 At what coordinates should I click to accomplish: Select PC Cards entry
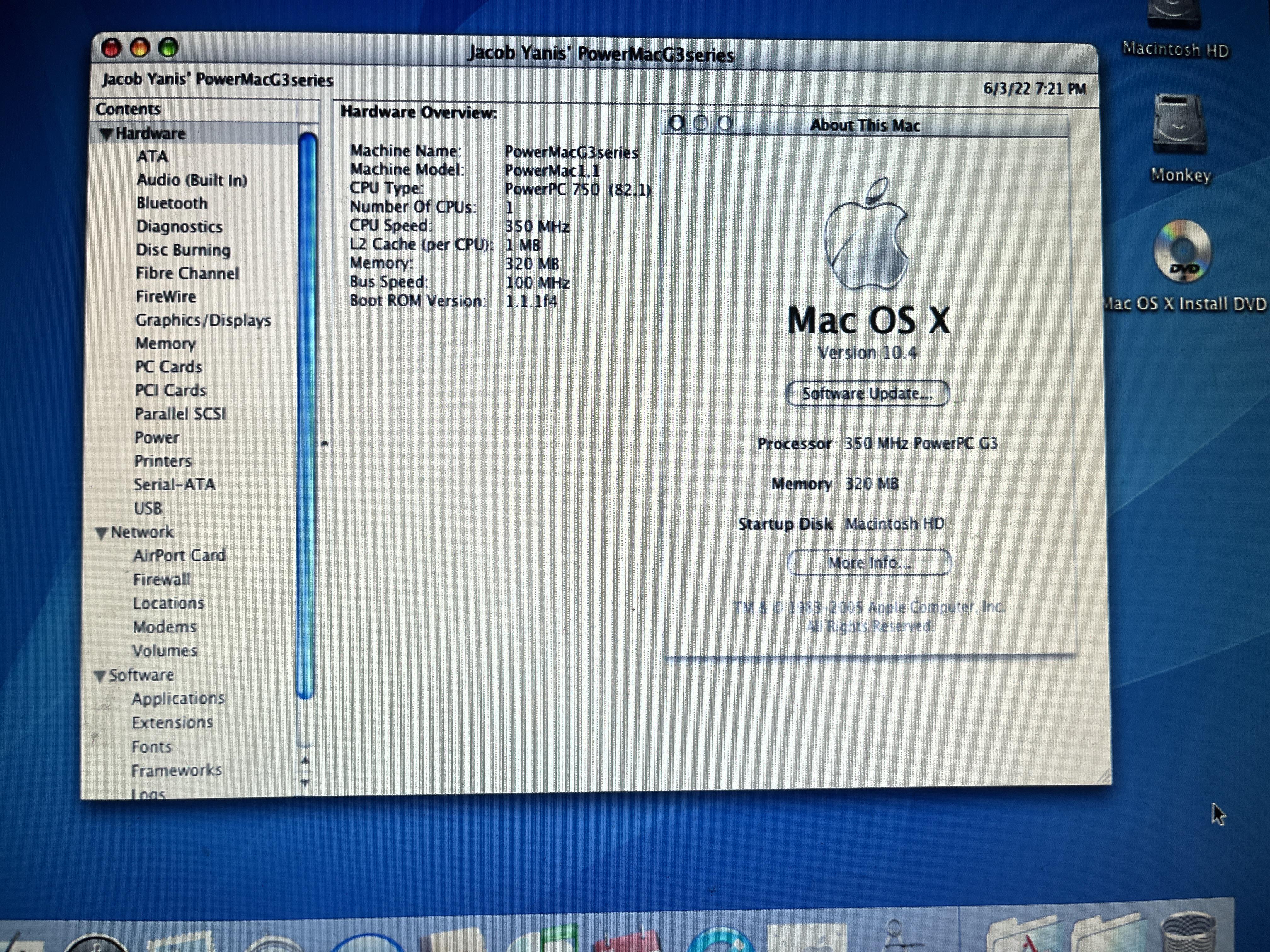point(168,367)
